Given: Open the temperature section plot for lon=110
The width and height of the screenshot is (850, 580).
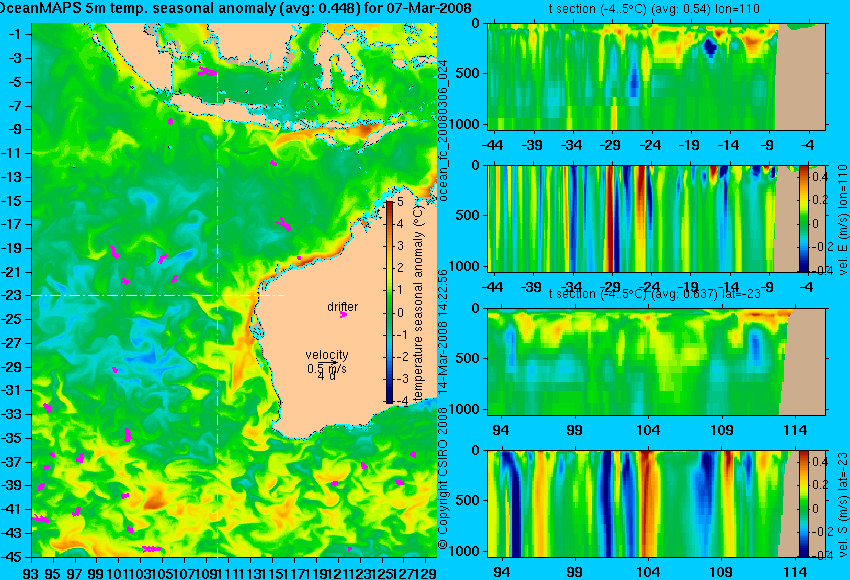Looking at the screenshot, I should (x=656, y=76).
